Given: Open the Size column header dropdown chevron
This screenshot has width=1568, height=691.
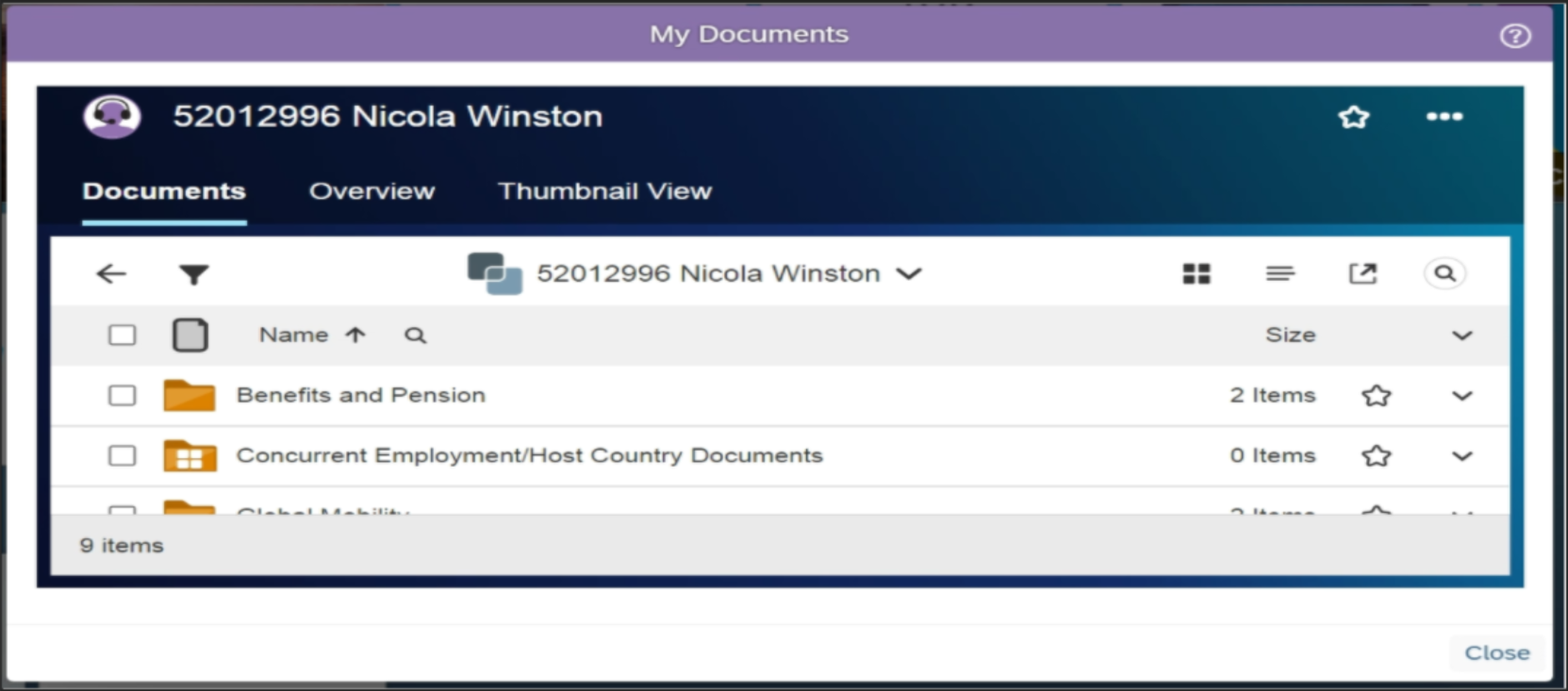Looking at the screenshot, I should (x=1461, y=336).
